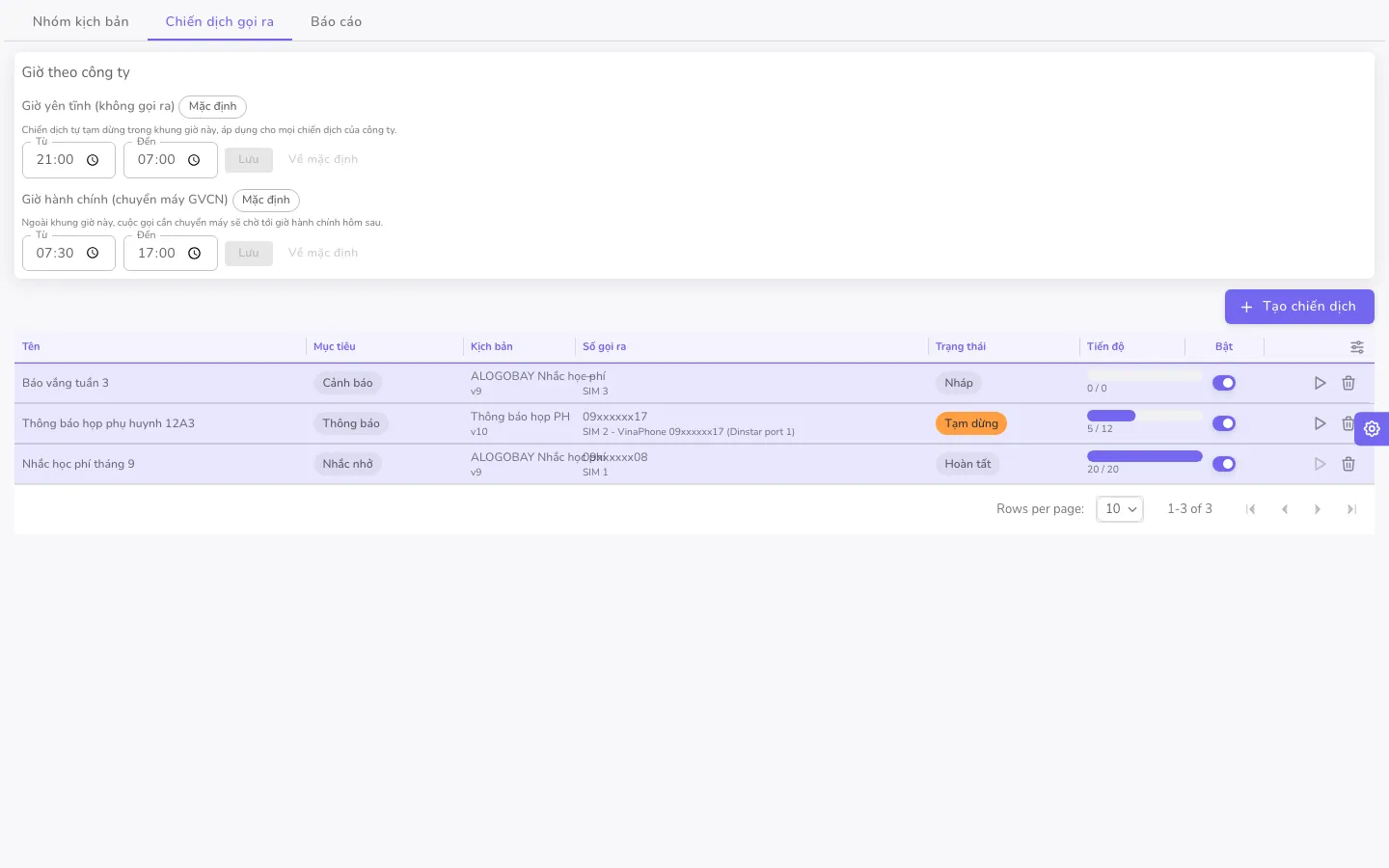
Task: Go to the previous page
Action: [1285, 509]
